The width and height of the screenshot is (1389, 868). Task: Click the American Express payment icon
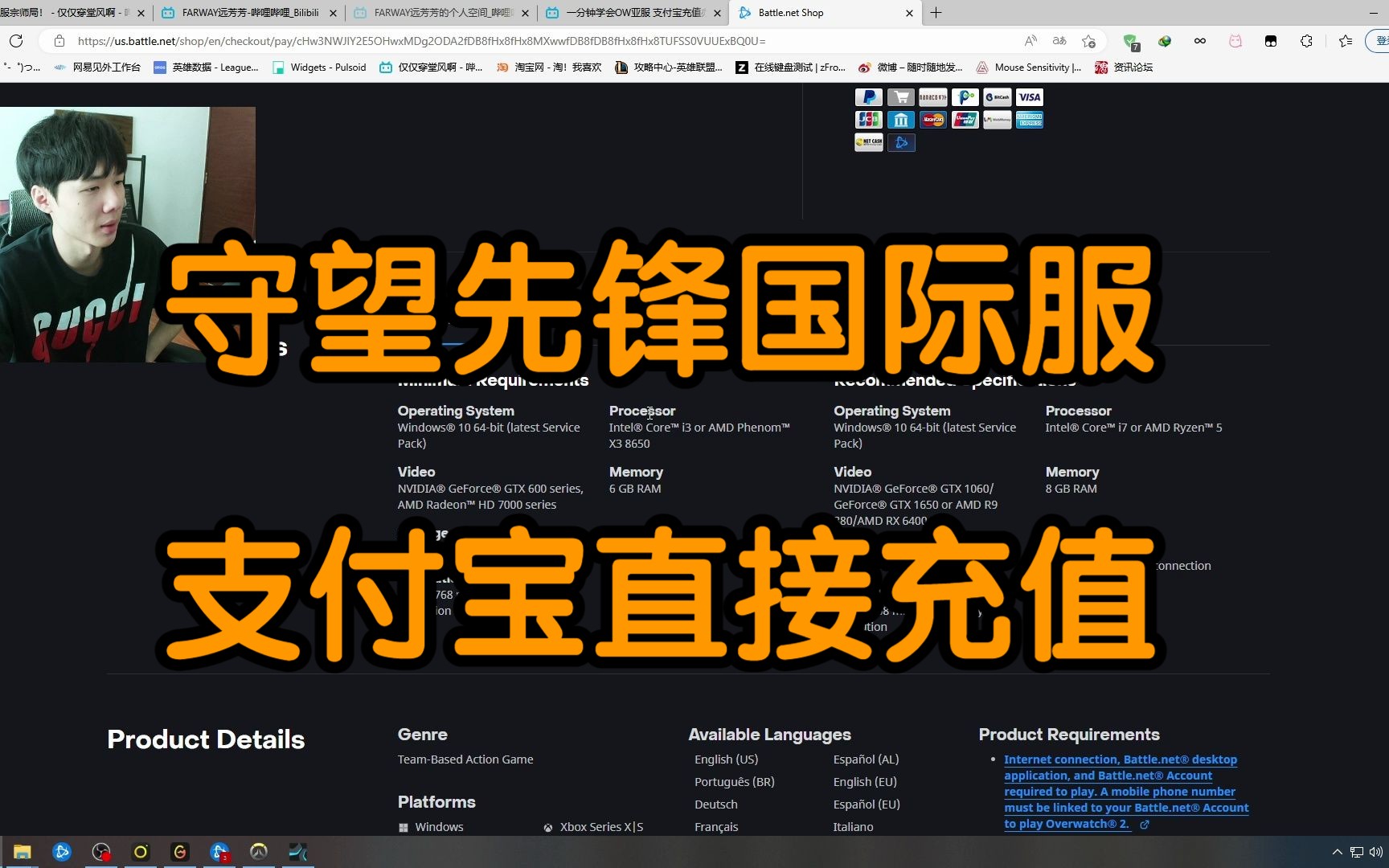(x=1029, y=120)
